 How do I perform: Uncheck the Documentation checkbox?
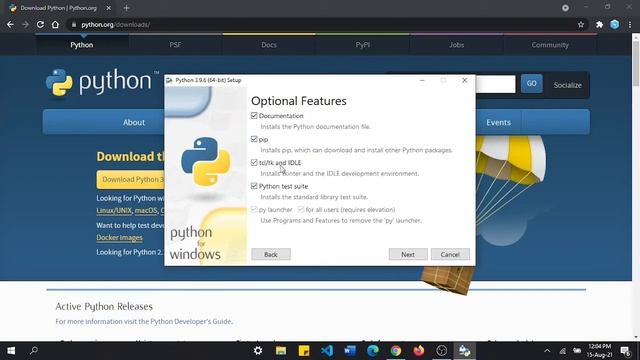254,116
